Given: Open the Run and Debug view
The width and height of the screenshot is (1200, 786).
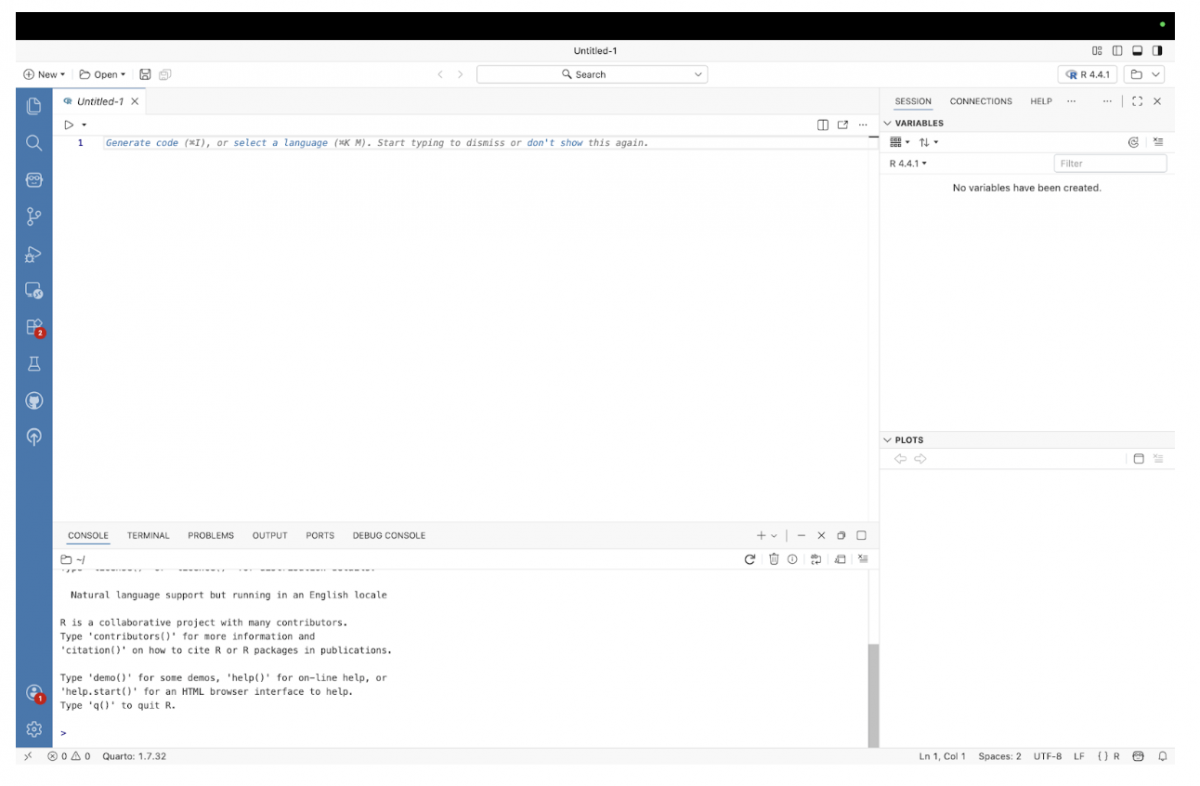Looking at the screenshot, I should (34, 254).
